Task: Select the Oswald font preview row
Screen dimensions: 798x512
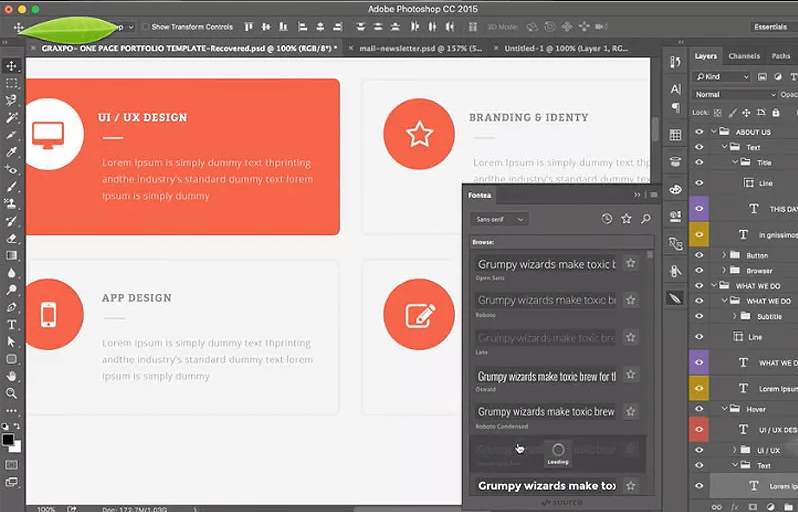Action: click(x=546, y=375)
